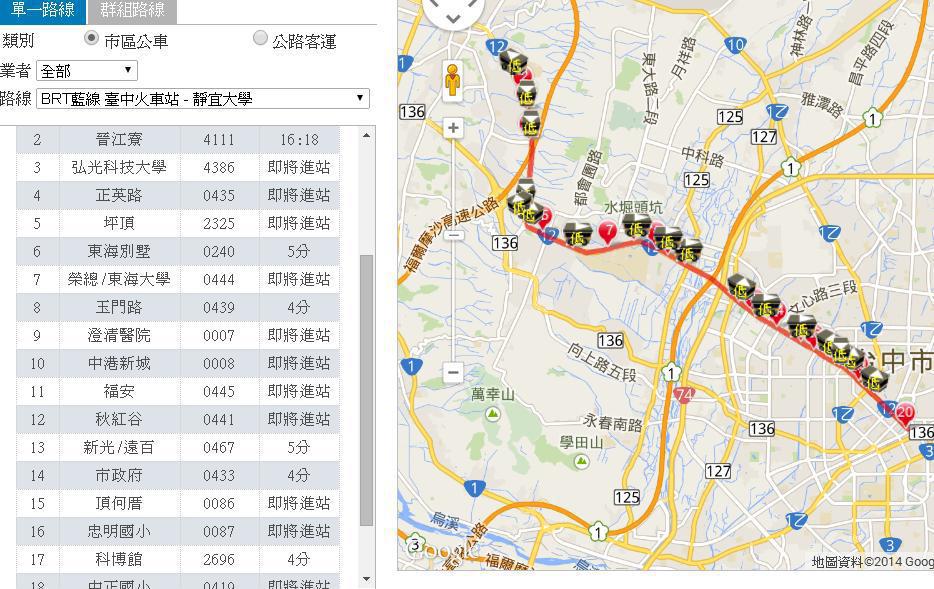Click arrival time 16:18 cell

(299, 139)
